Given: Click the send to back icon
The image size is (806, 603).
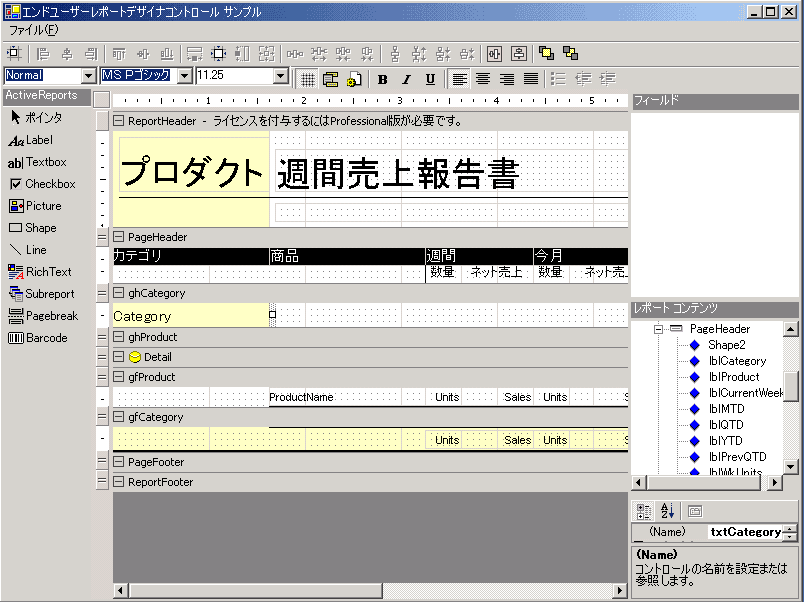Looking at the screenshot, I should [570, 53].
